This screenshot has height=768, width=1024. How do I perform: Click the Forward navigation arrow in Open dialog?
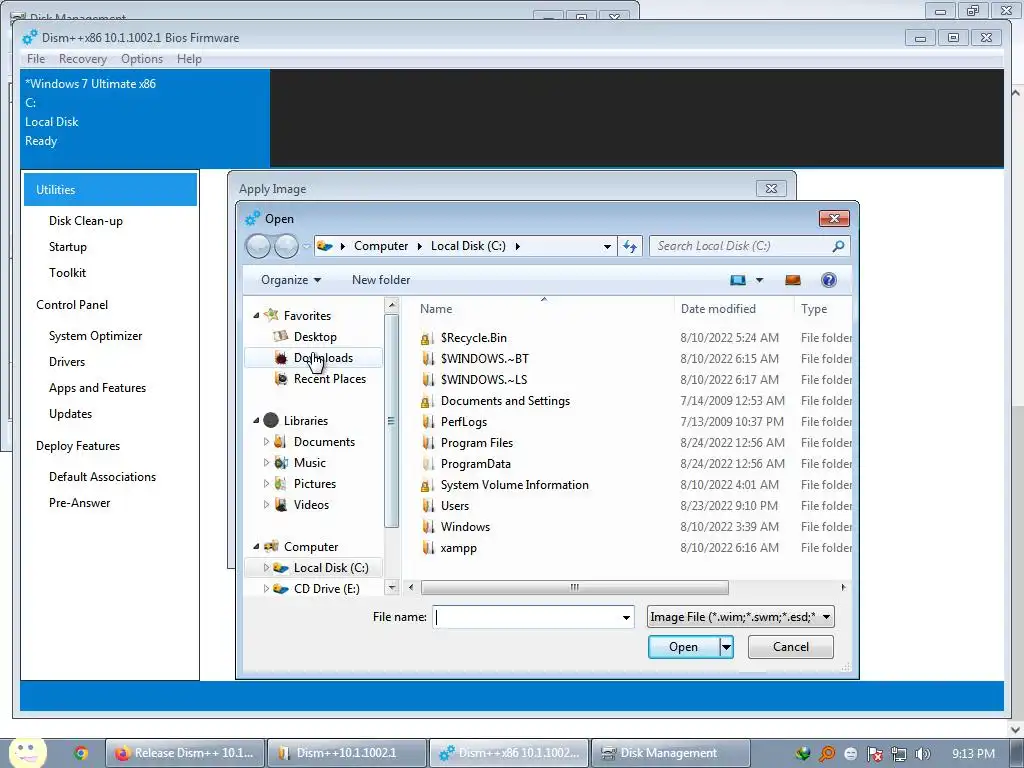(285, 246)
